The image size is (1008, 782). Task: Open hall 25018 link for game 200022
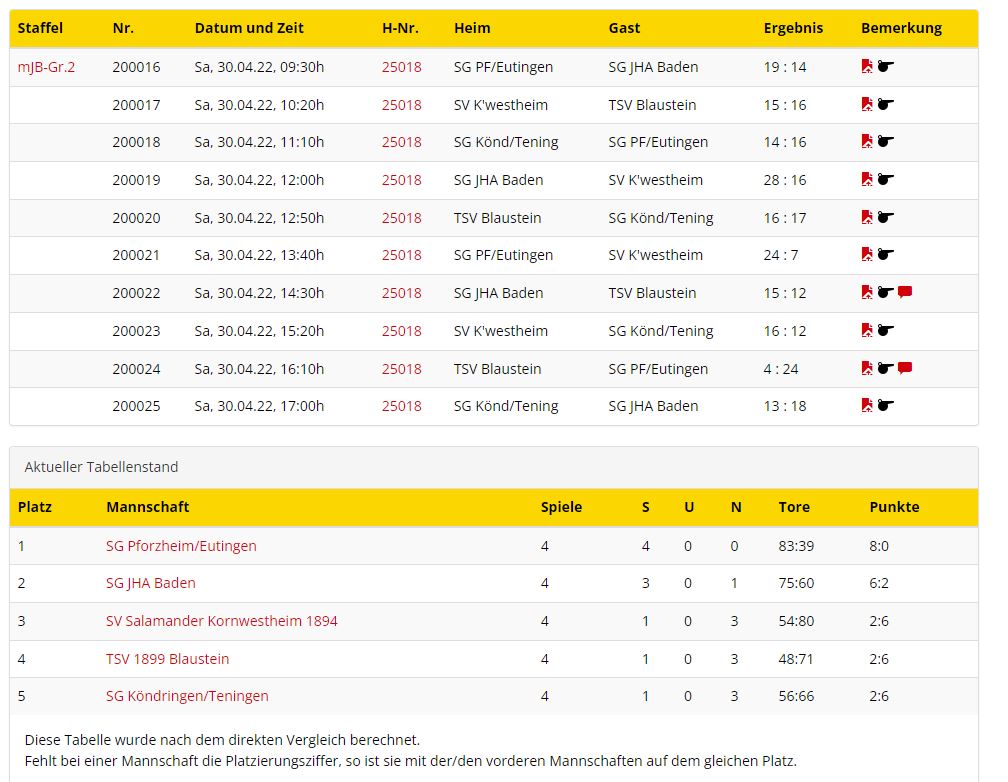[402, 293]
